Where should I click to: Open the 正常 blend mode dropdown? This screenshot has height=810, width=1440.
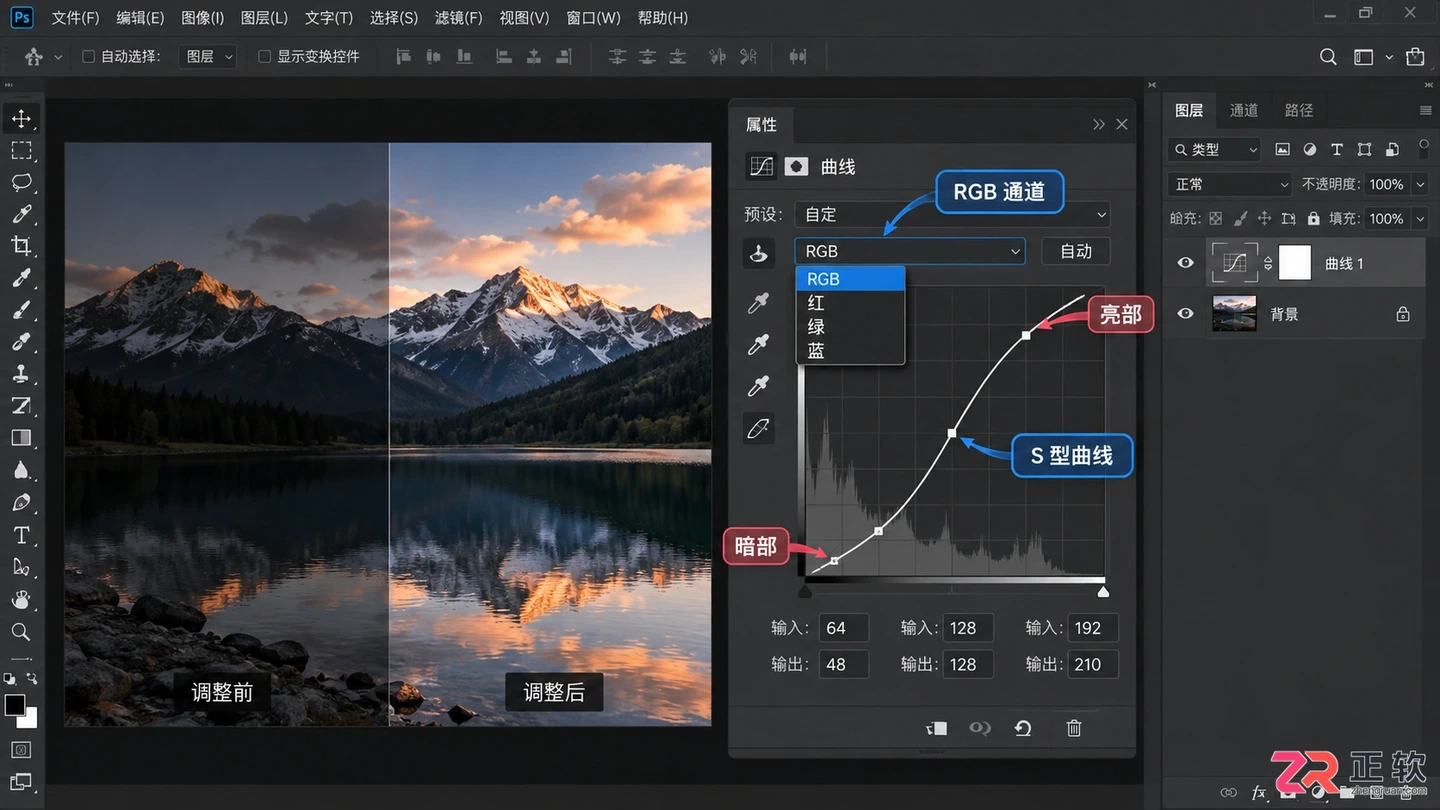(1231, 184)
